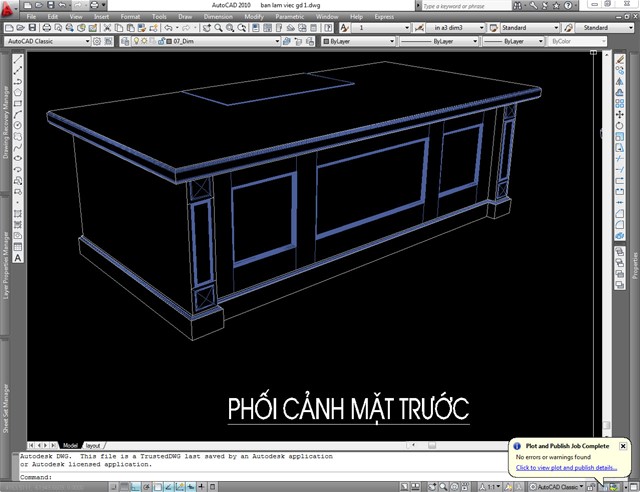Click the Undo arrow icon
640x492 pixels.
pos(168,28)
